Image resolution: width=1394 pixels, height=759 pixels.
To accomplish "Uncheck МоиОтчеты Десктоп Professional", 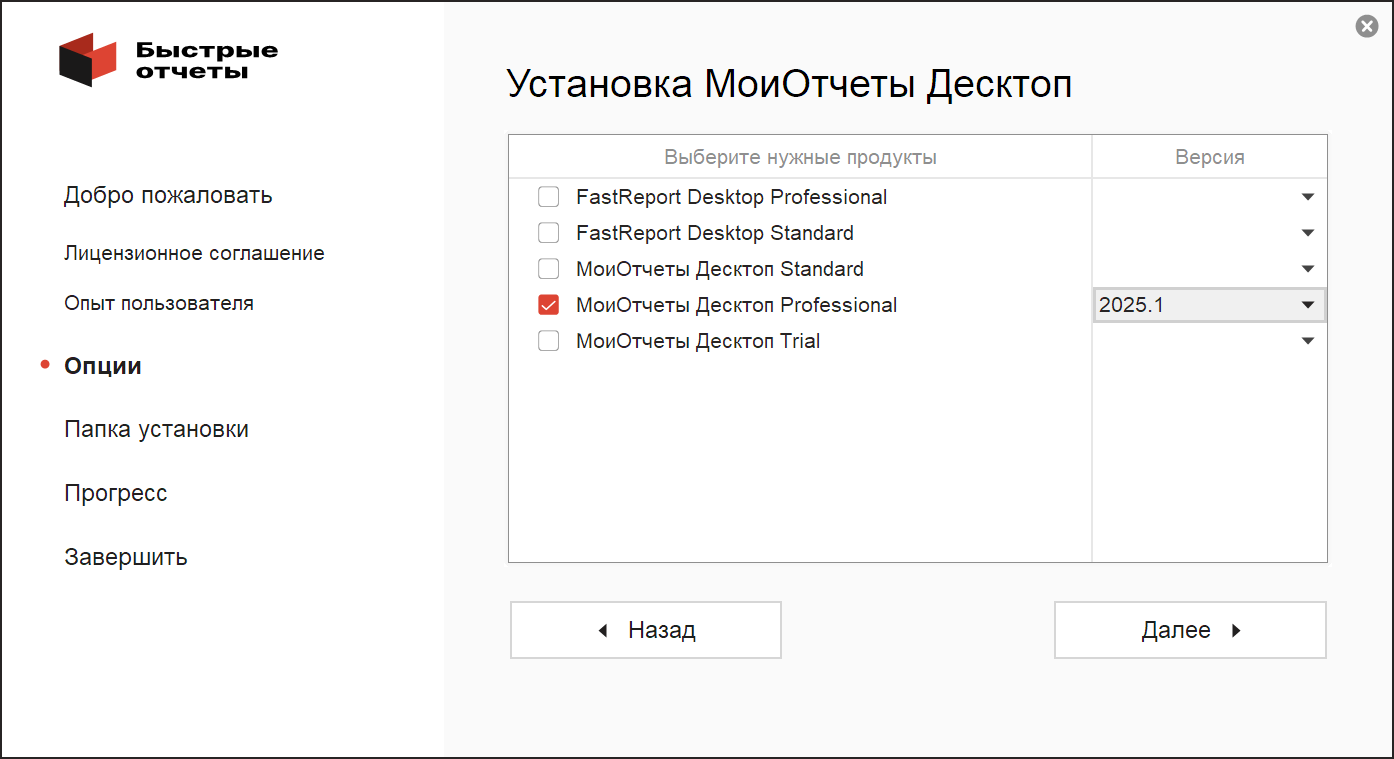I will coord(548,305).
